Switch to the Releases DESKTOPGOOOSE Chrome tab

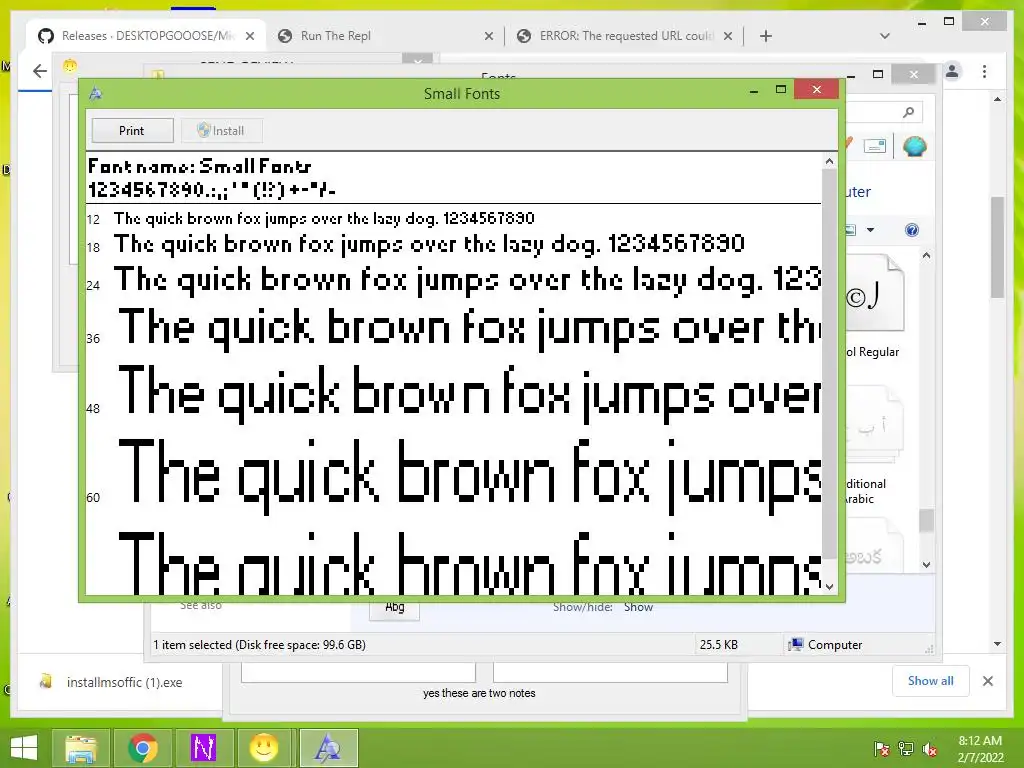coord(146,36)
